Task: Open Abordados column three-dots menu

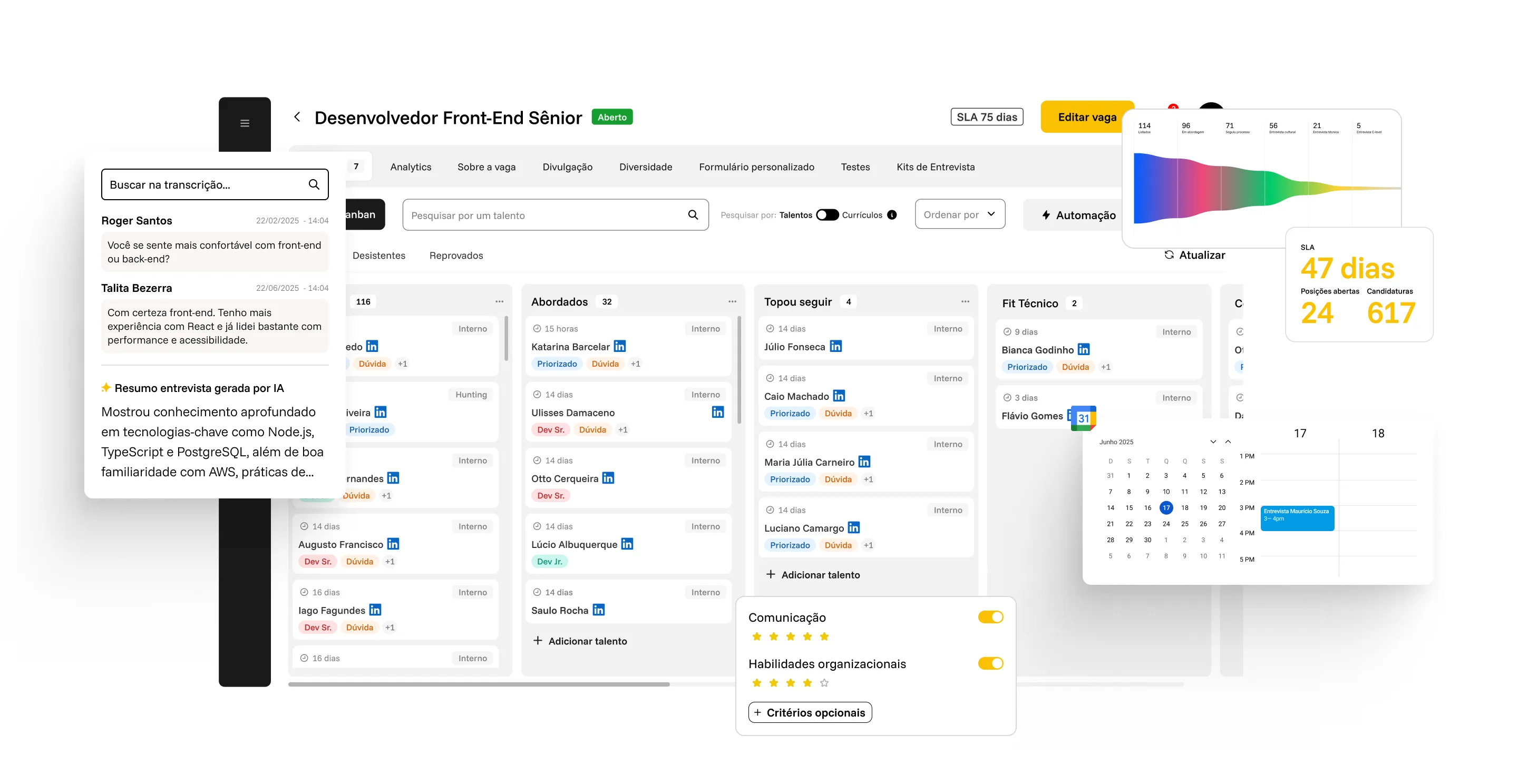Action: [732, 301]
